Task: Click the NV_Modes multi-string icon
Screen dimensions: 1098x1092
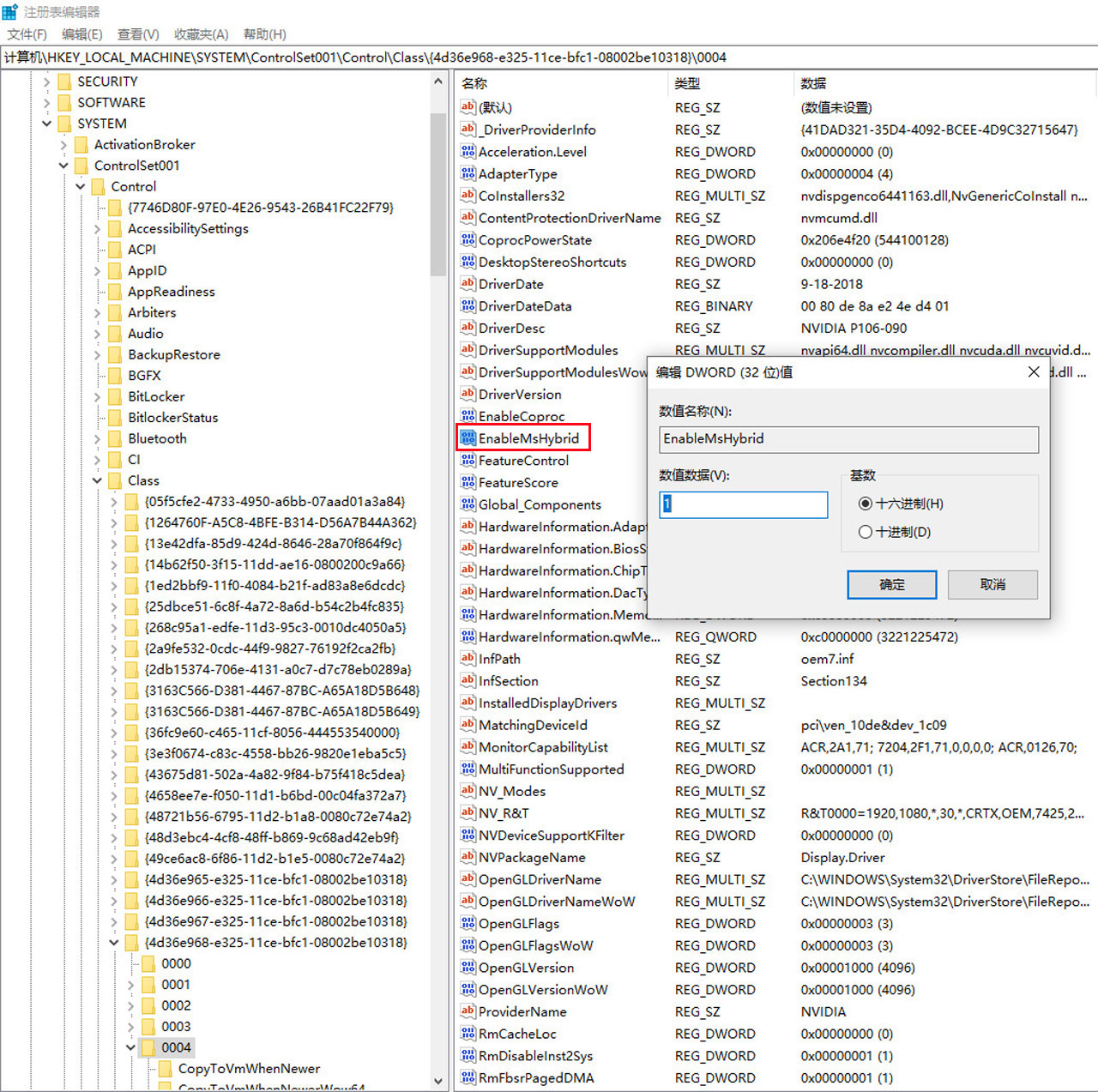Action: pyautogui.click(x=468, y=791)
